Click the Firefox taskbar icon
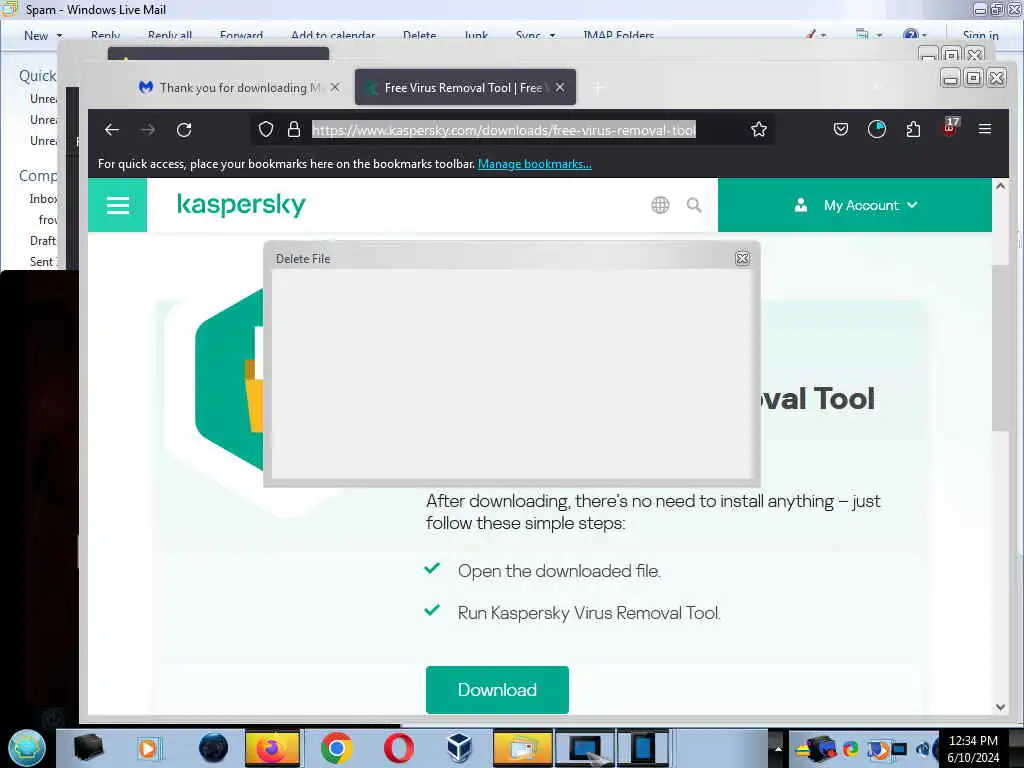The width and height of the screenshot is (1024, 768). 272,748
